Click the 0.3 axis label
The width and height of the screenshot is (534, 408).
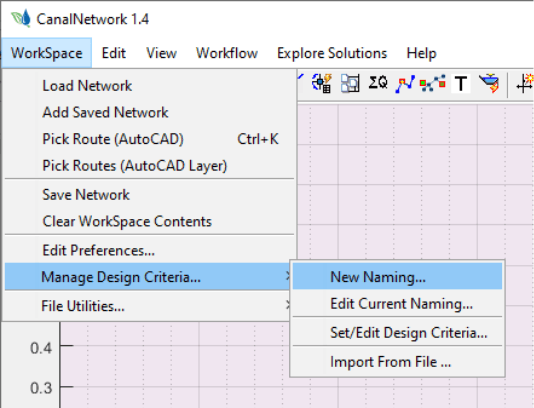click(41, 388)
